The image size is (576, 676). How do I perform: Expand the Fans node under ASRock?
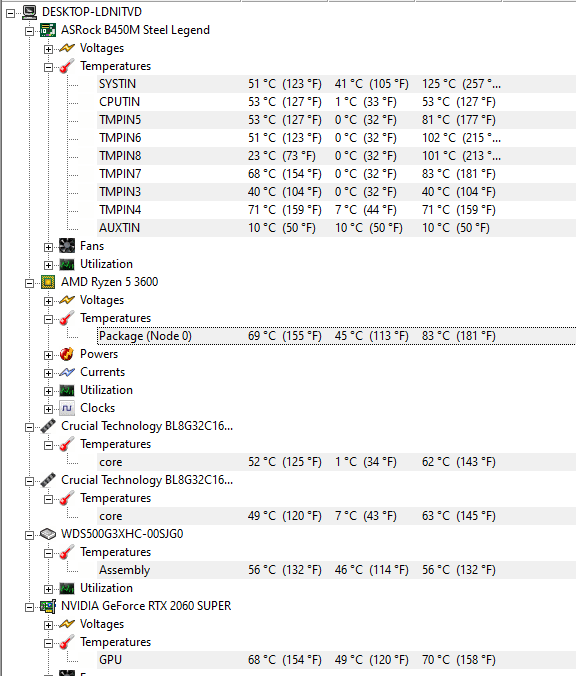coord(48,247)
